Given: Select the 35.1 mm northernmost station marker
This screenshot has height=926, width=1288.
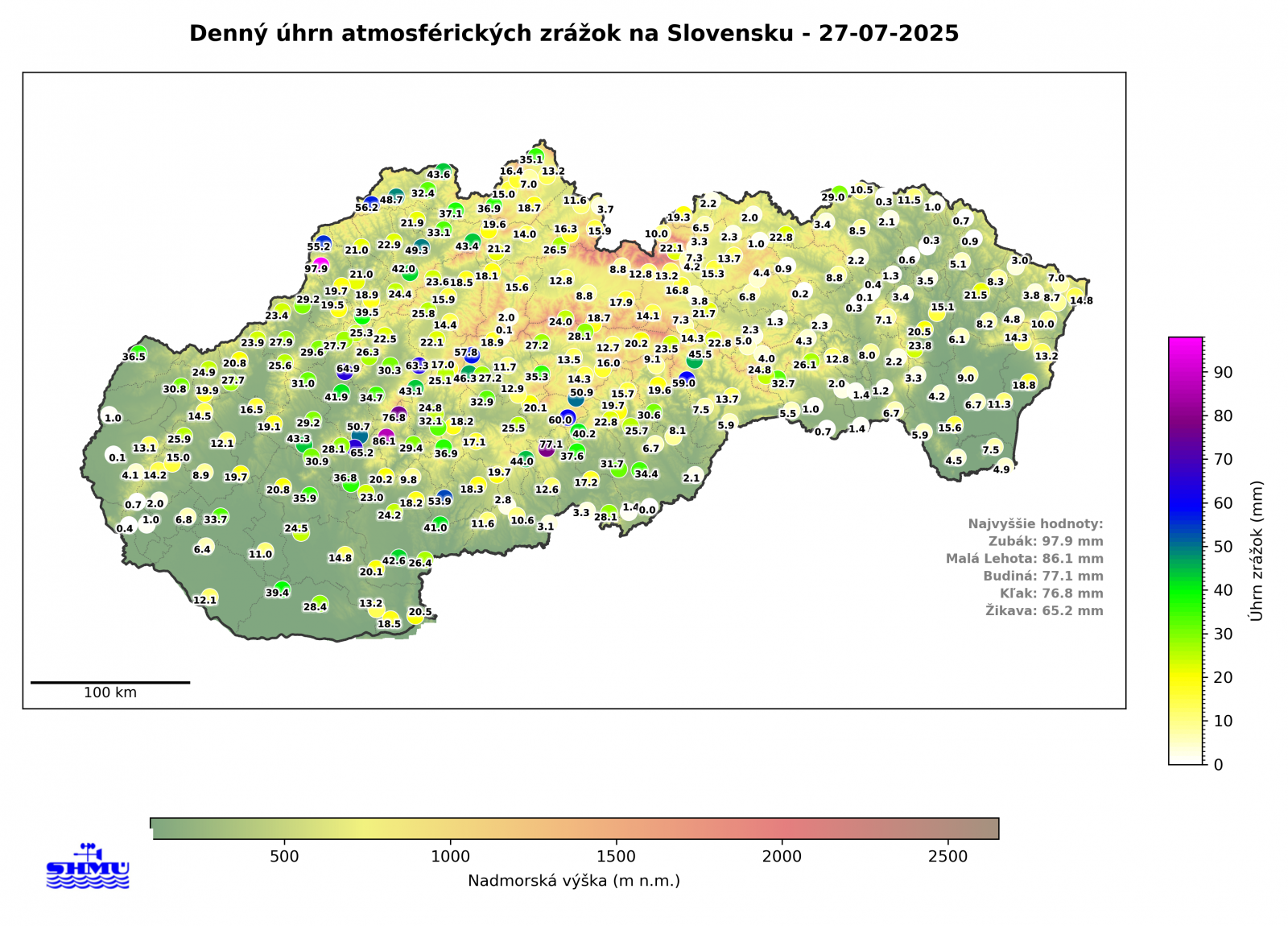Looking at the screenshot, I should 536,156.
